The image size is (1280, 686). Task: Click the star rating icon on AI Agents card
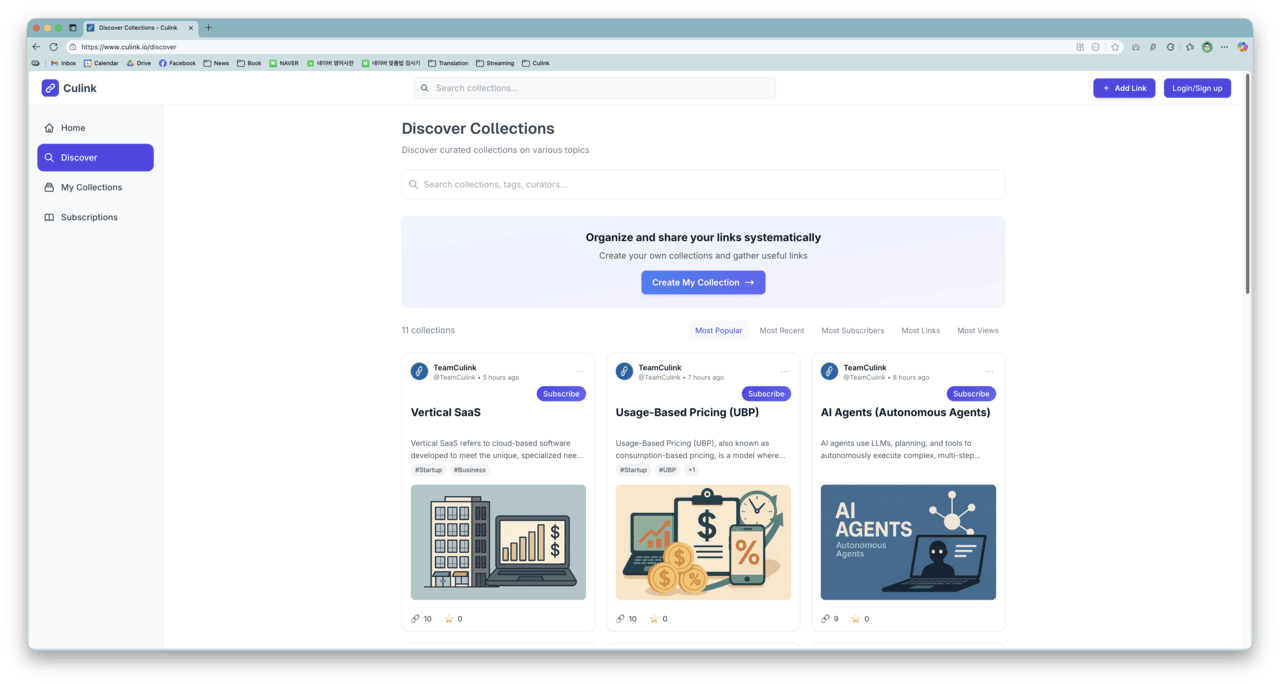tap(855, 618)
